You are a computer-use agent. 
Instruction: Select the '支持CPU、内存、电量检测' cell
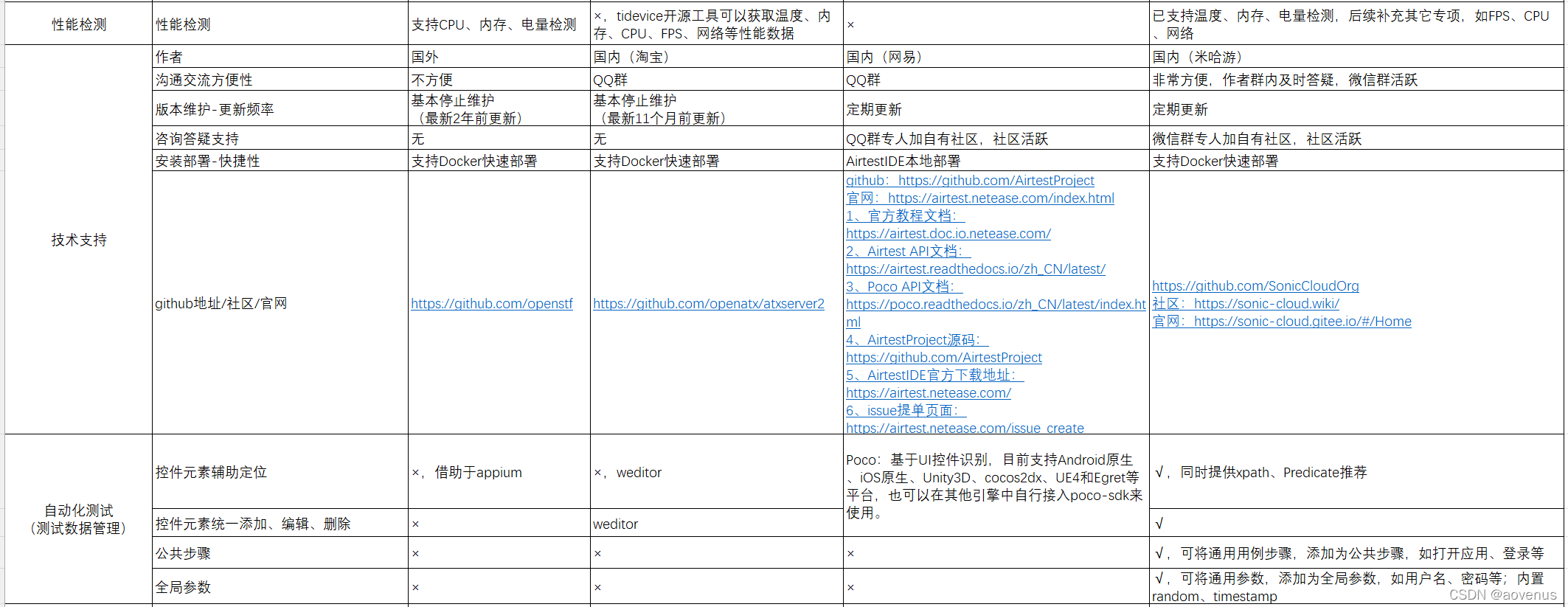point(499,24)
